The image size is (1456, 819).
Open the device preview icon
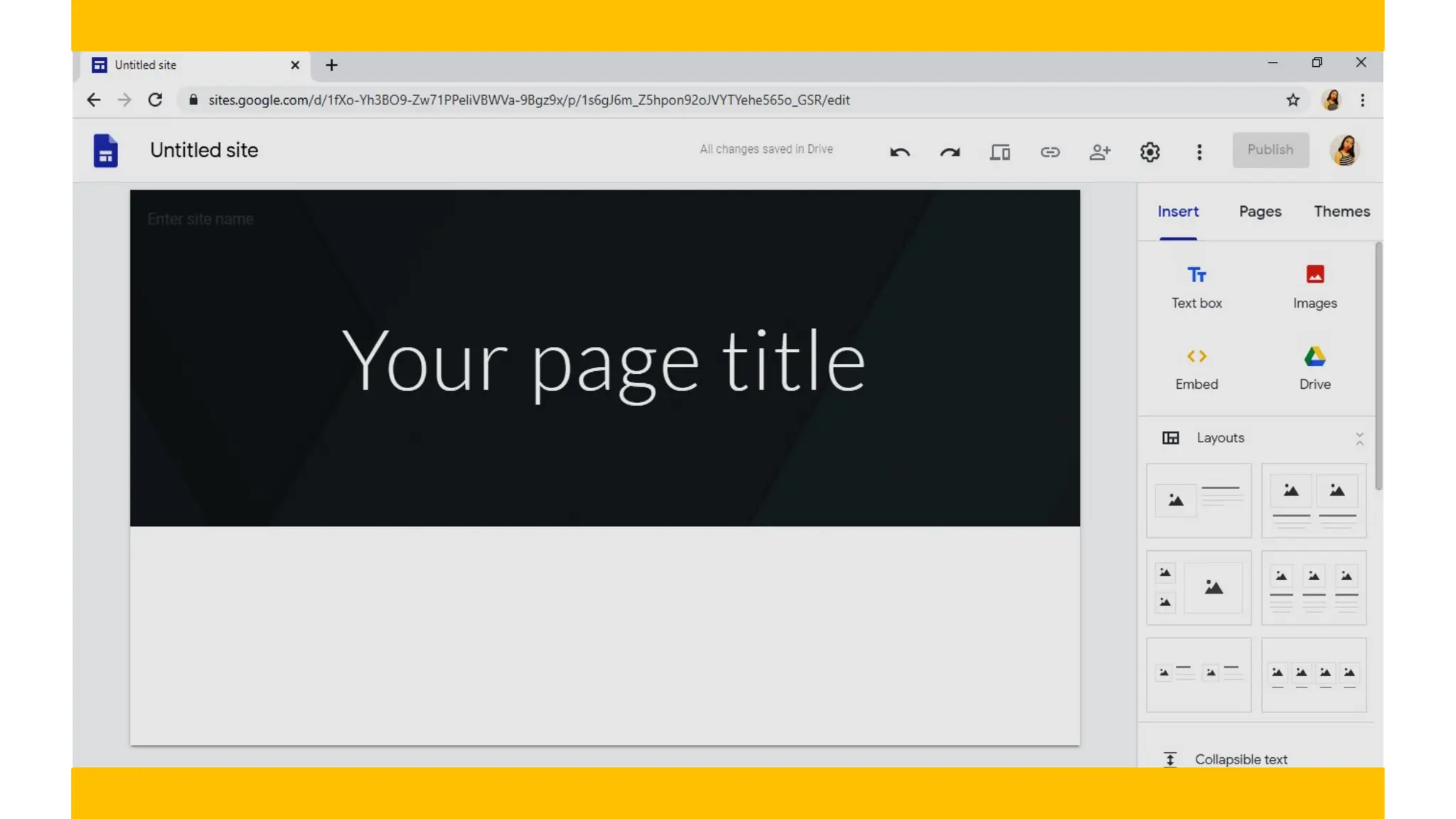click(x=1000, y=151)
